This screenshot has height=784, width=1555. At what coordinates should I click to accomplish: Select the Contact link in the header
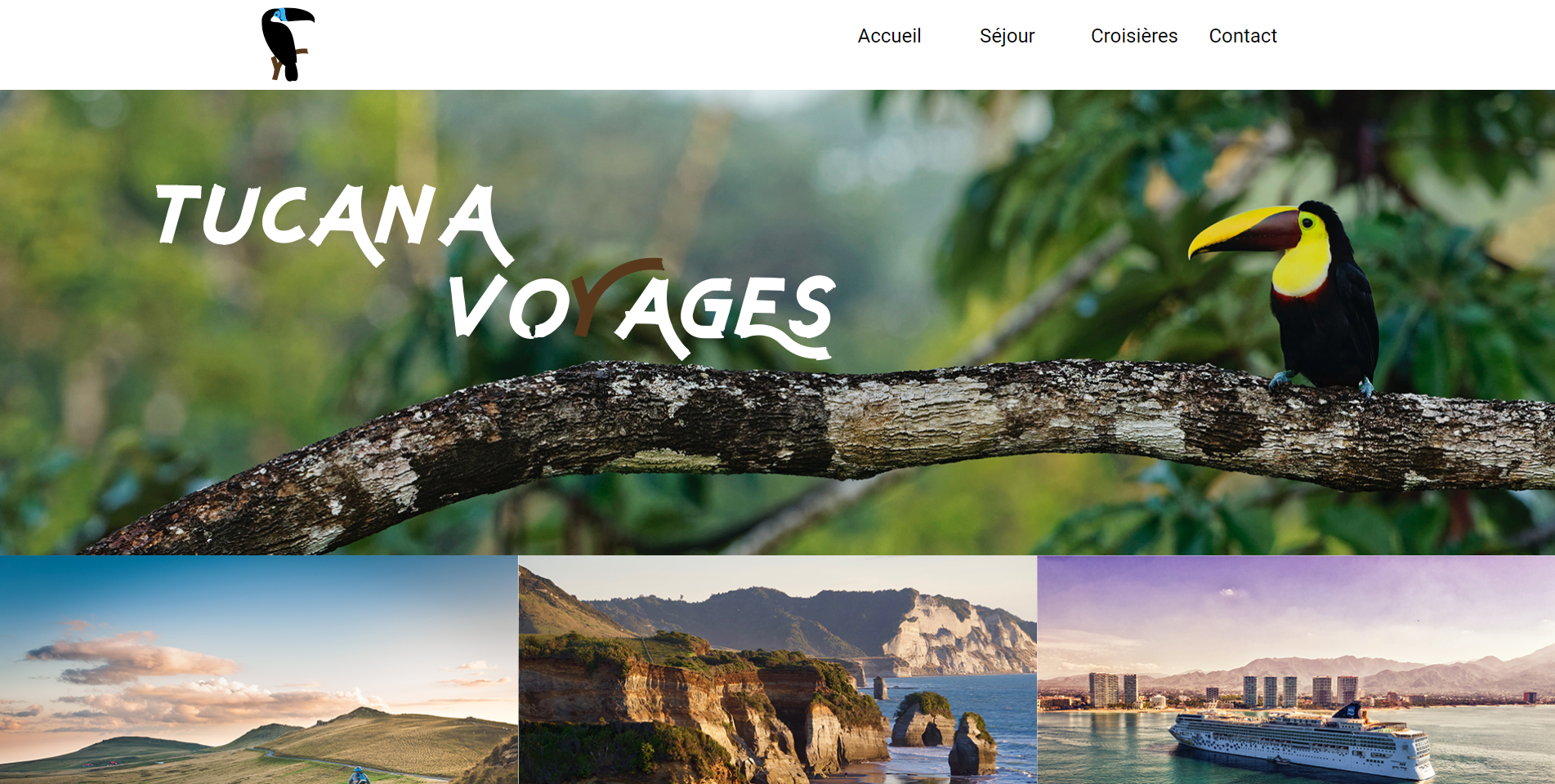pos(1243,36)
